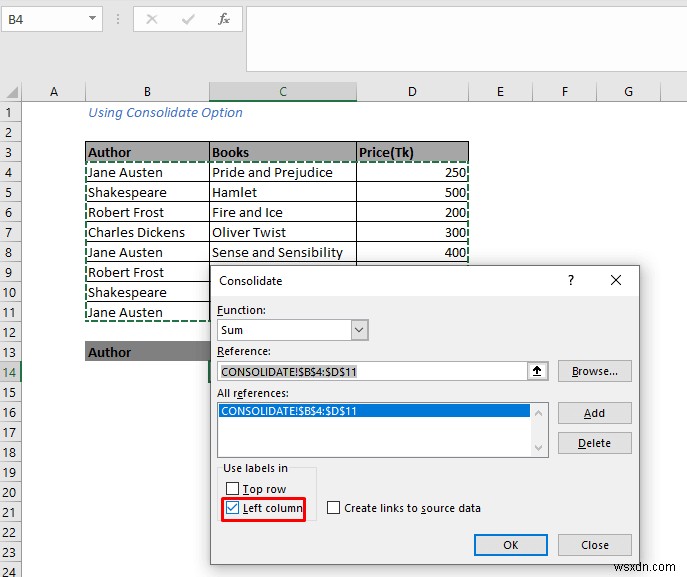Select the column E header

[500, 92]
